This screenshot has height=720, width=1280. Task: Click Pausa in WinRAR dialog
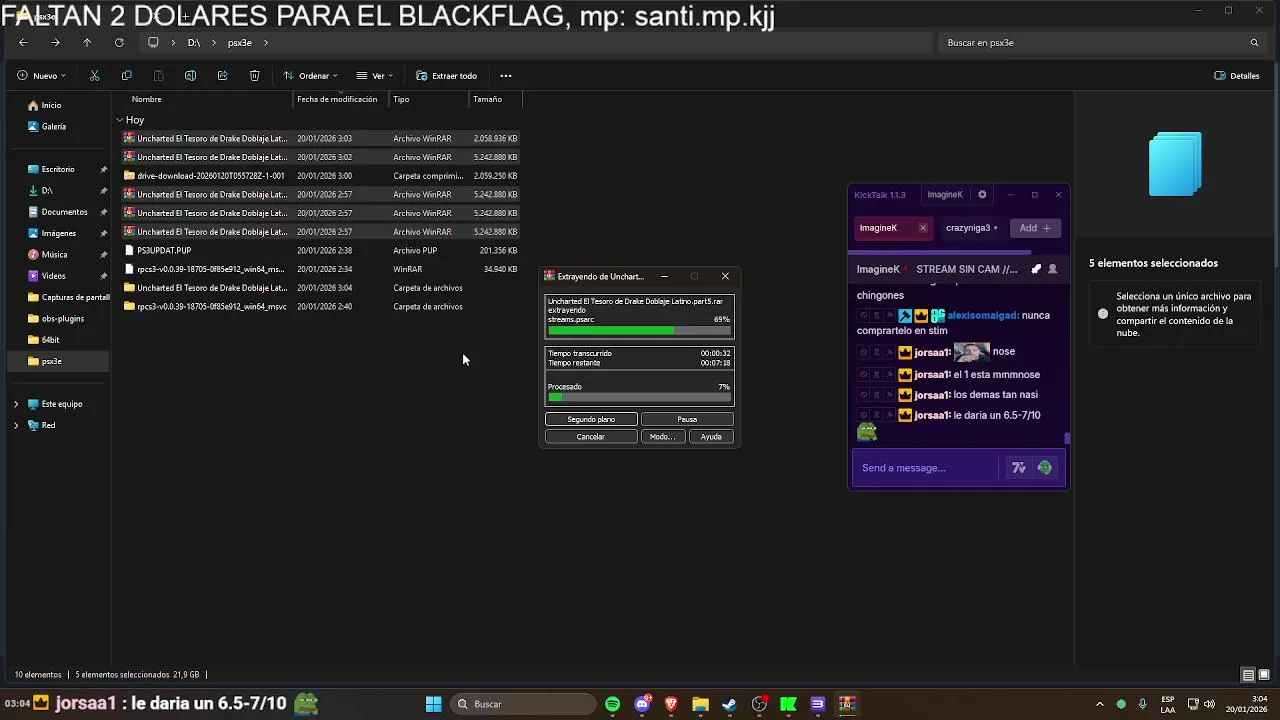click(x=687, y=419)
